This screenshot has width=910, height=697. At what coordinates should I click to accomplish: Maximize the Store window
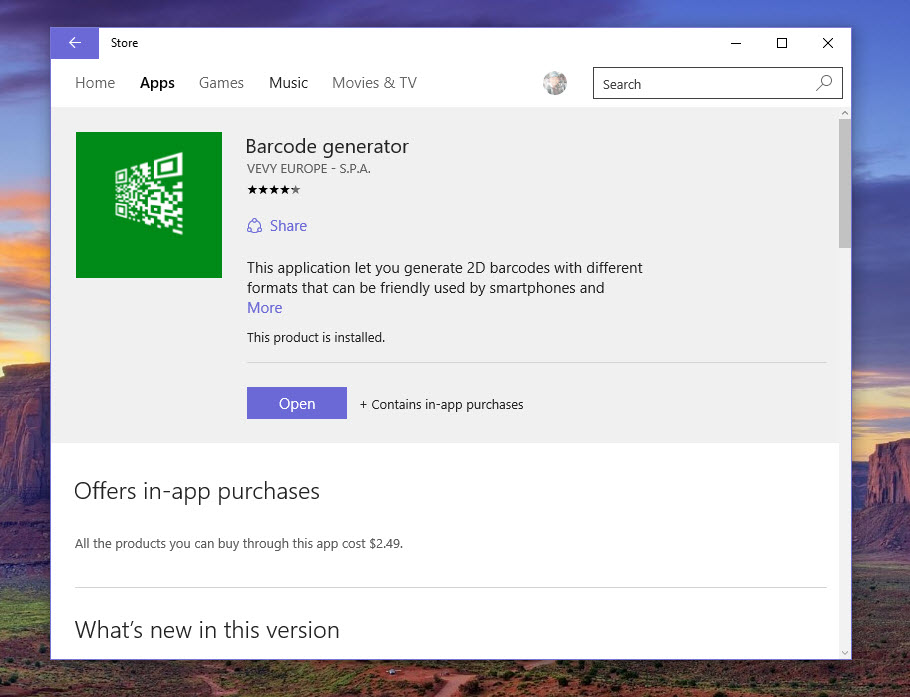pyautogui.click(x=782, y=43)
